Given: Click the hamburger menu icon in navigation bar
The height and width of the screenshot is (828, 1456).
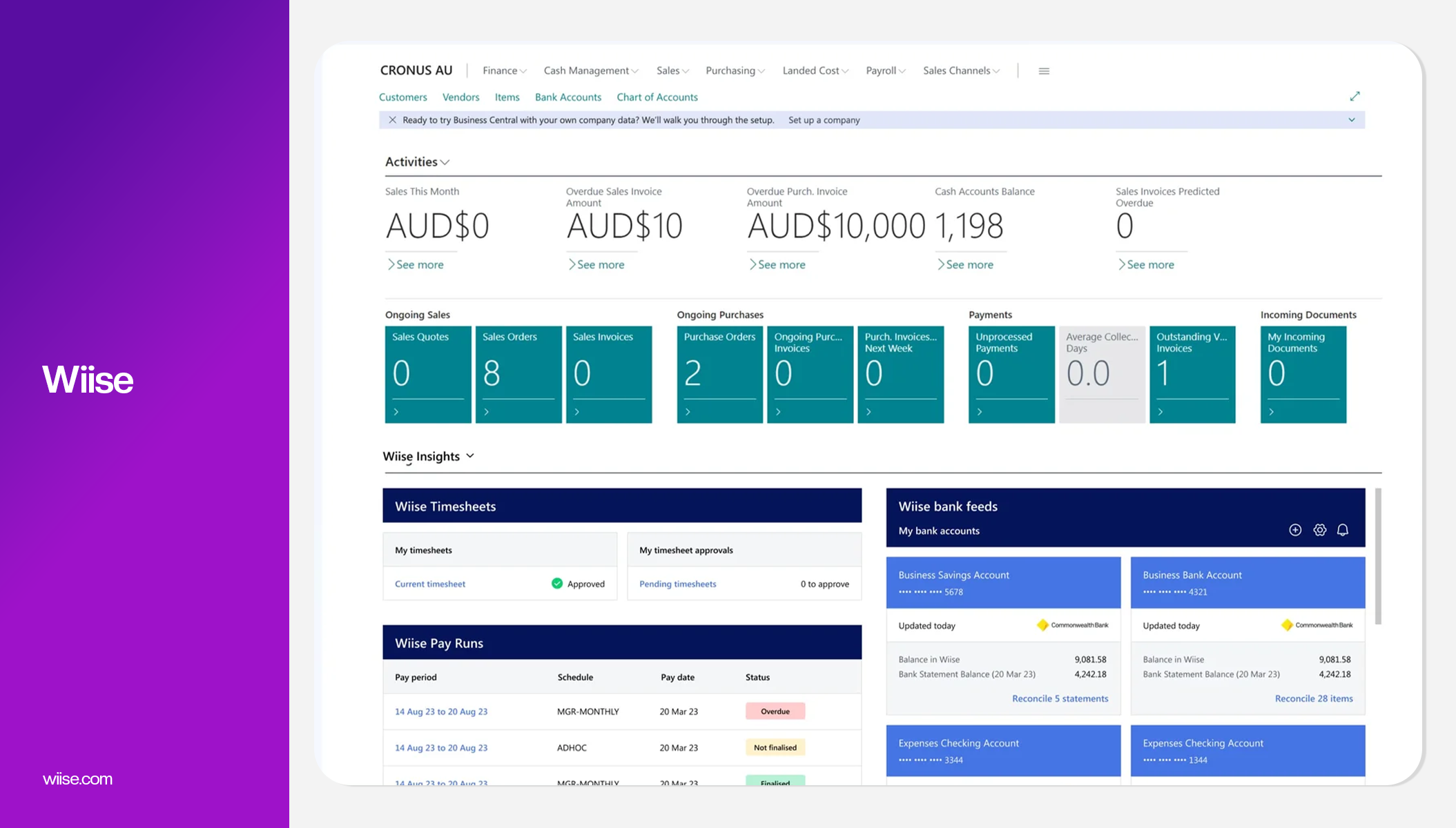Looking at the screenshot, I should 1044,71.
